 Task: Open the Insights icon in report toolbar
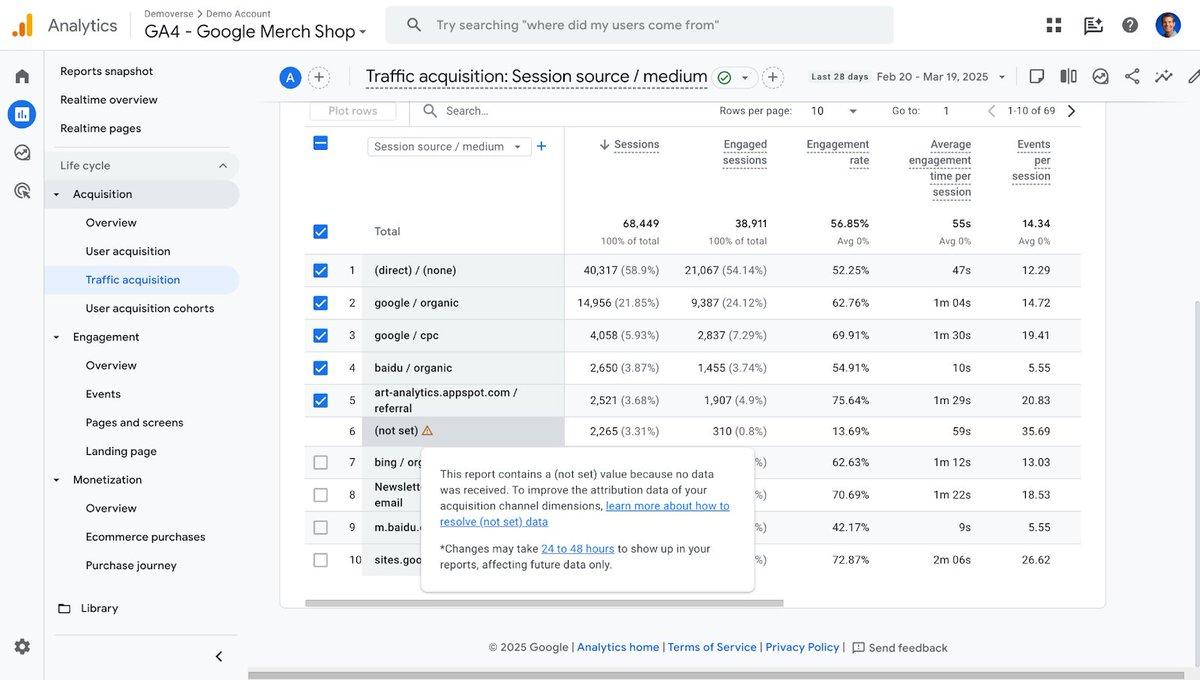1100,76
